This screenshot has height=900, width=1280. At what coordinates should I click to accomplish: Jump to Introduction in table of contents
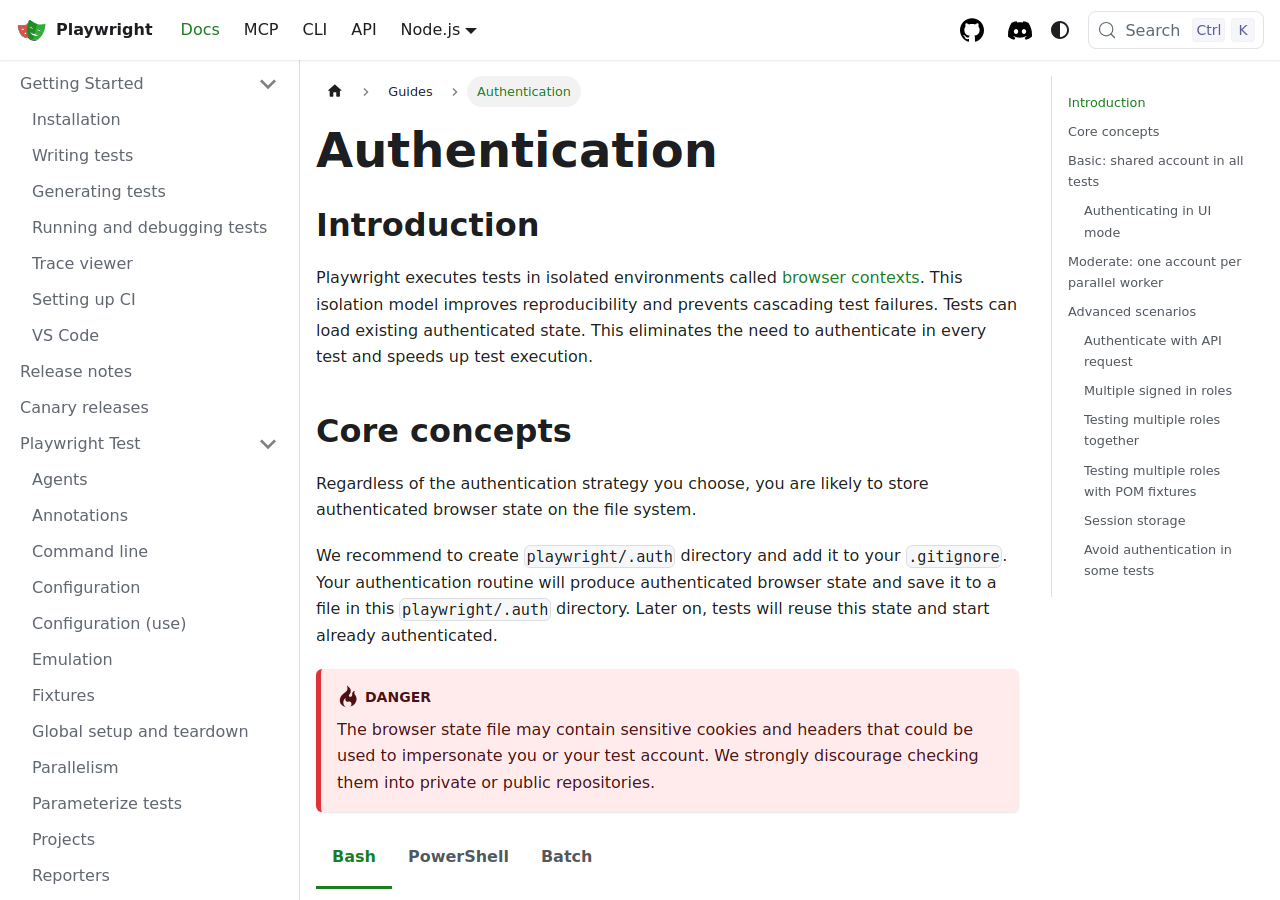[x=1106, y=103]
